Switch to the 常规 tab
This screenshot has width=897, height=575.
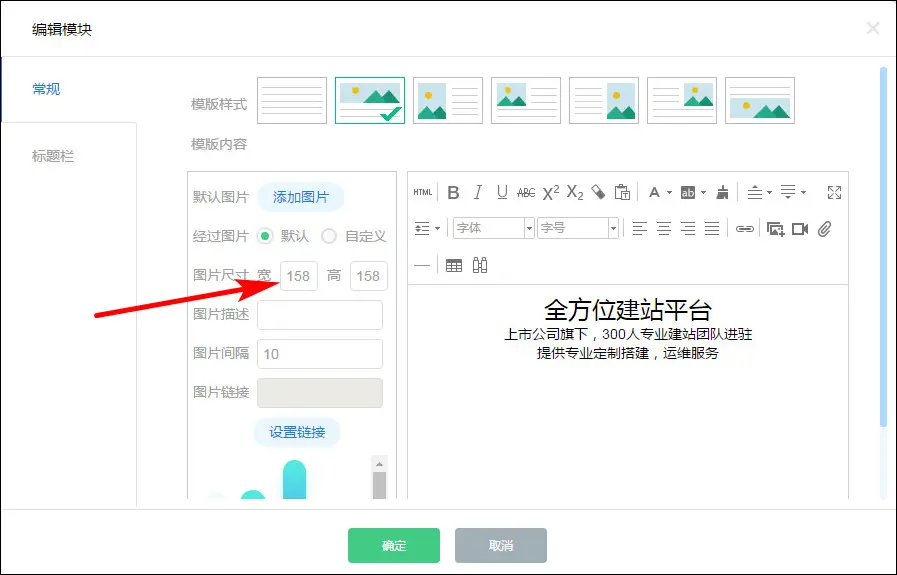pos(46,89)
